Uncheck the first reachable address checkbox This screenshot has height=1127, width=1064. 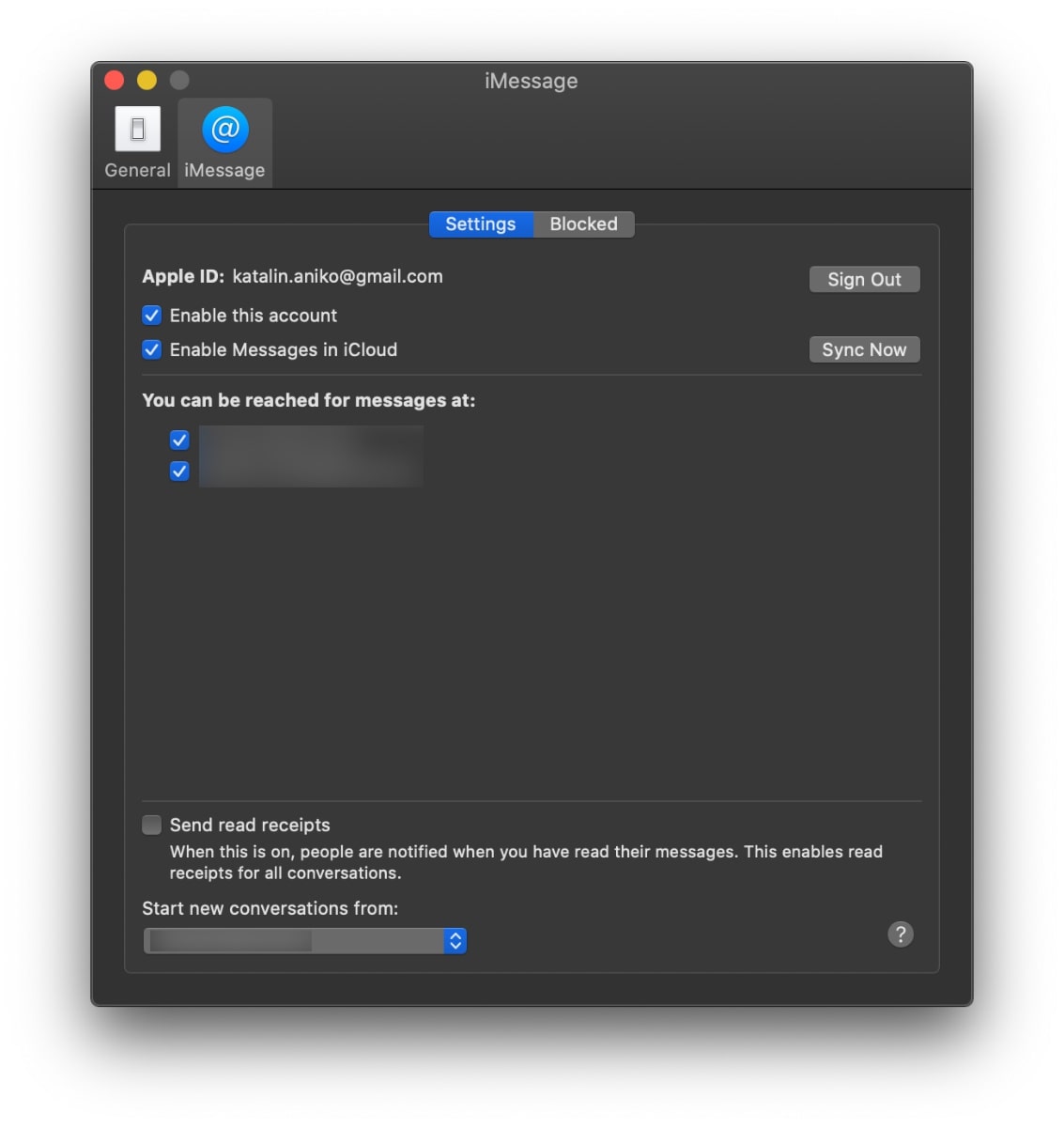179,440
